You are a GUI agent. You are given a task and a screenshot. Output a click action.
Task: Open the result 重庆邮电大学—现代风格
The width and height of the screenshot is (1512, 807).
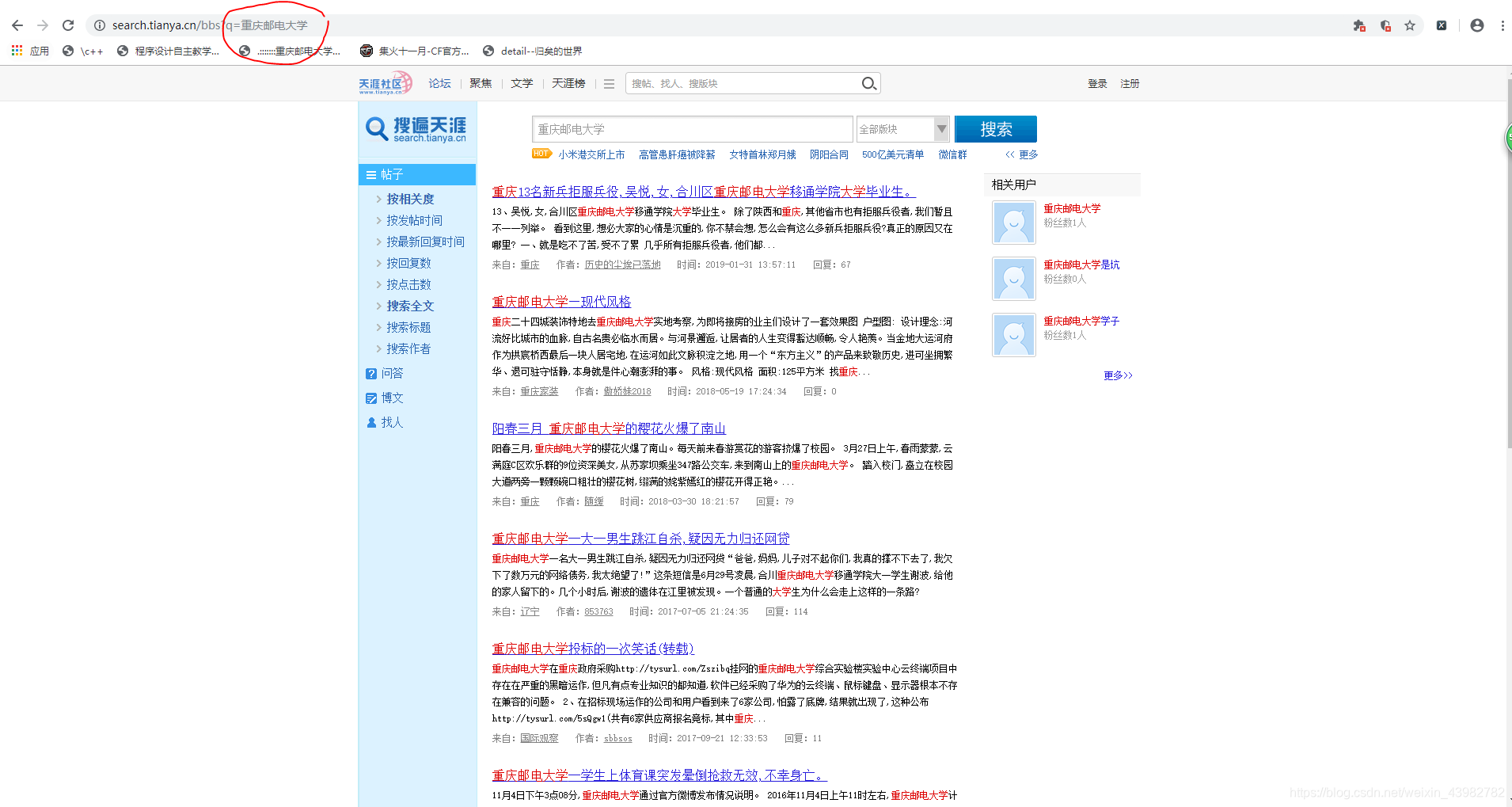tap(561, 302)
